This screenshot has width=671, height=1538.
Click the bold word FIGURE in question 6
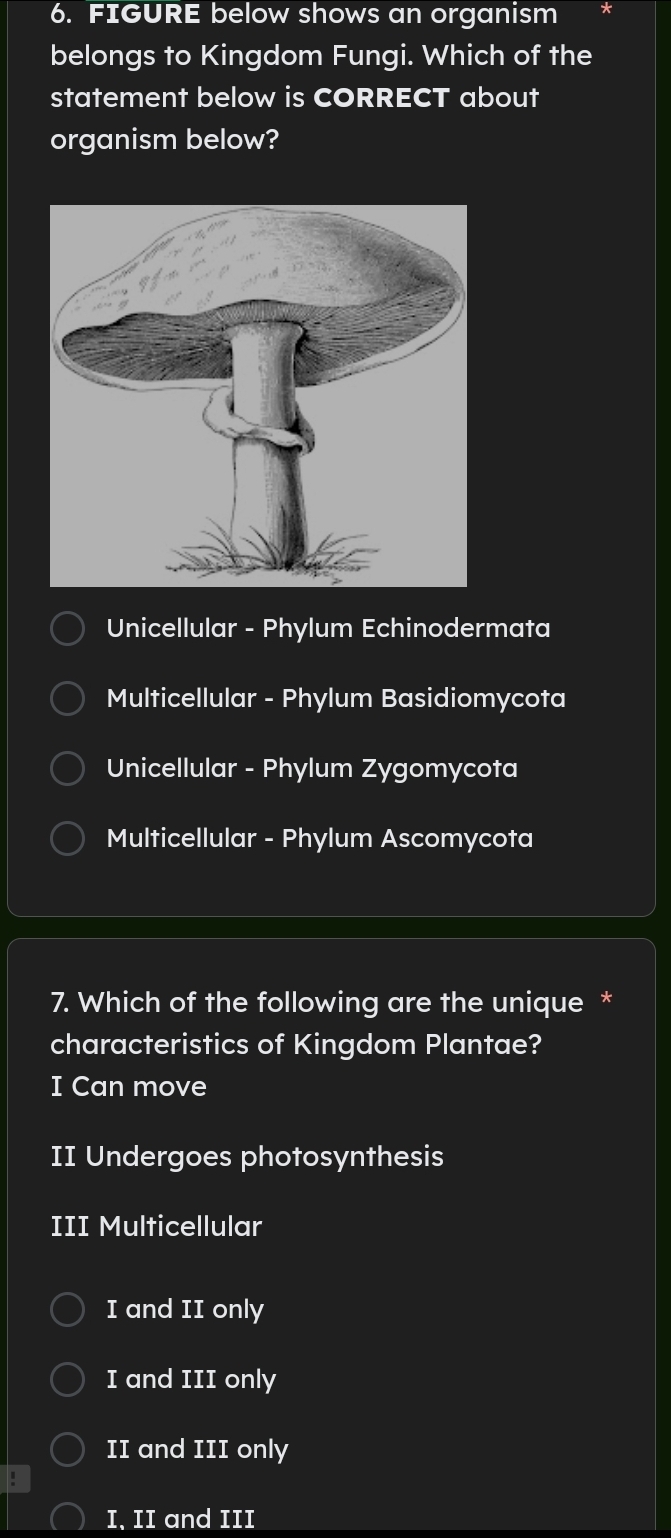[143, 14]
